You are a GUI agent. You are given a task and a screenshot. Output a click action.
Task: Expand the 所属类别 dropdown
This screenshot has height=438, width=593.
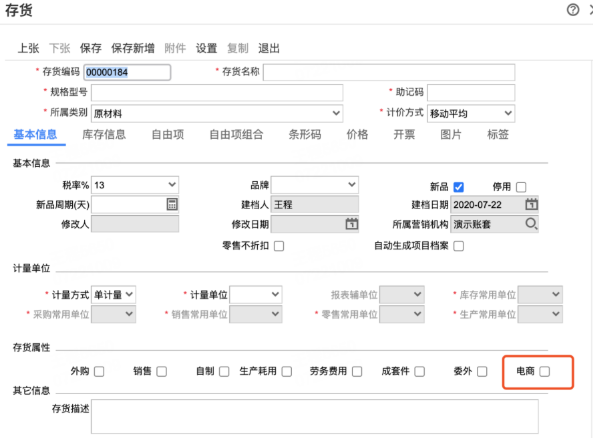(217, 113)
